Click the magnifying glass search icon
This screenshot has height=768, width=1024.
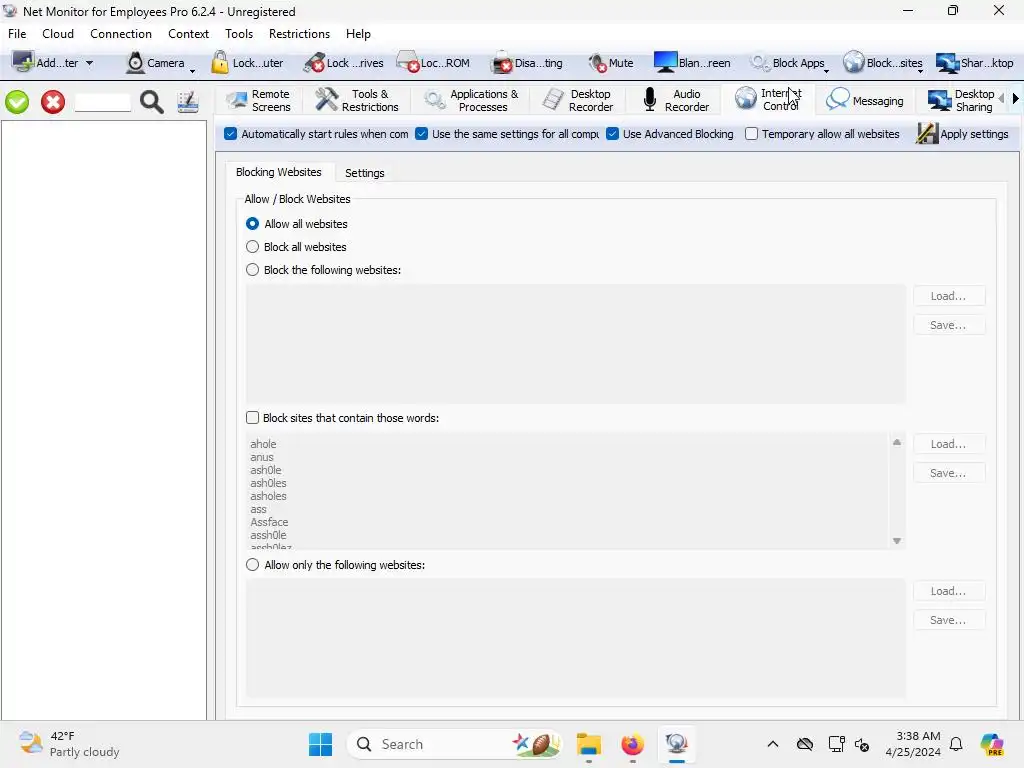(x=152, y=102)
